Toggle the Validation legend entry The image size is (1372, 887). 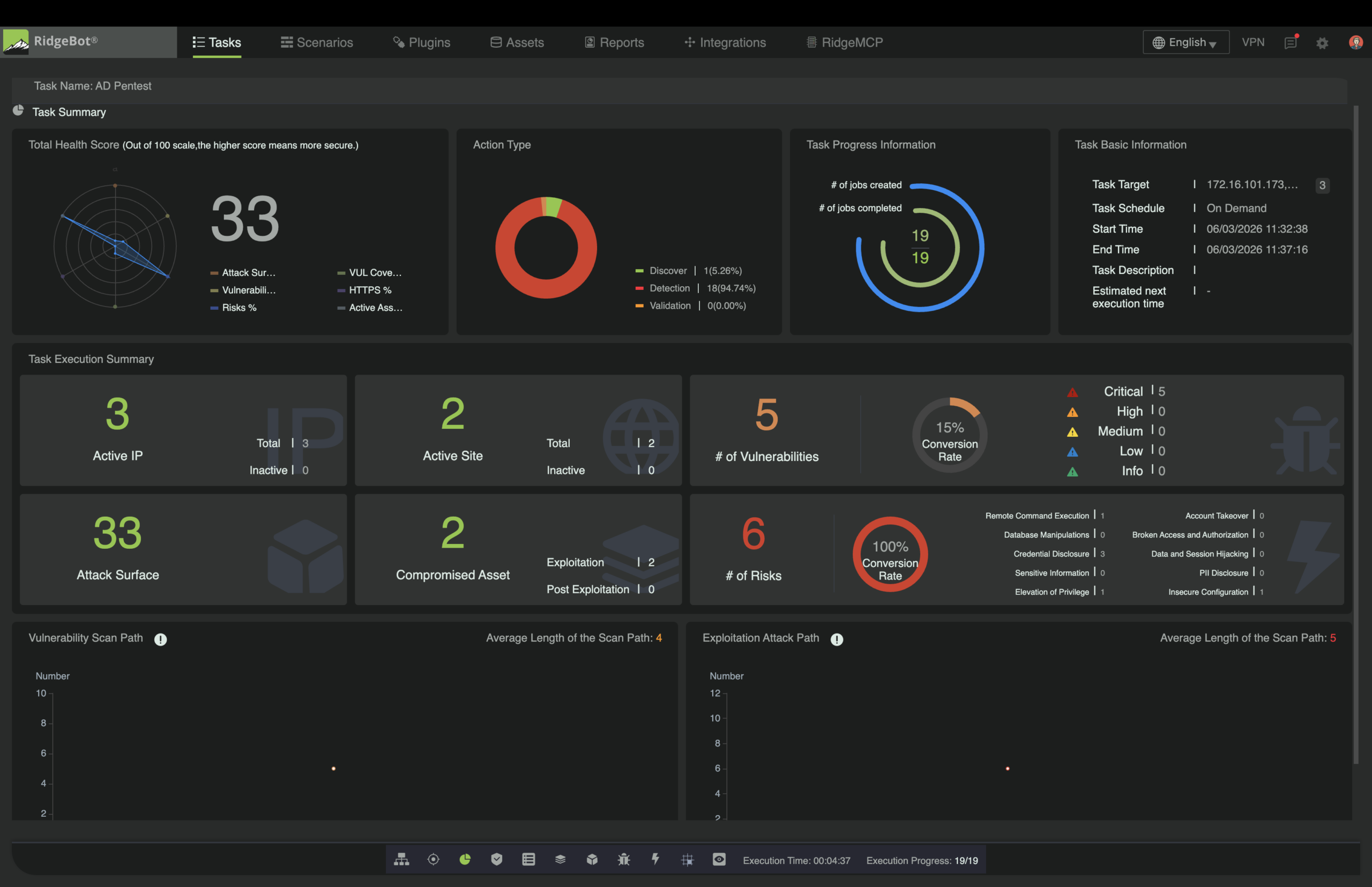pyautogui.click(x=690, y=306)
